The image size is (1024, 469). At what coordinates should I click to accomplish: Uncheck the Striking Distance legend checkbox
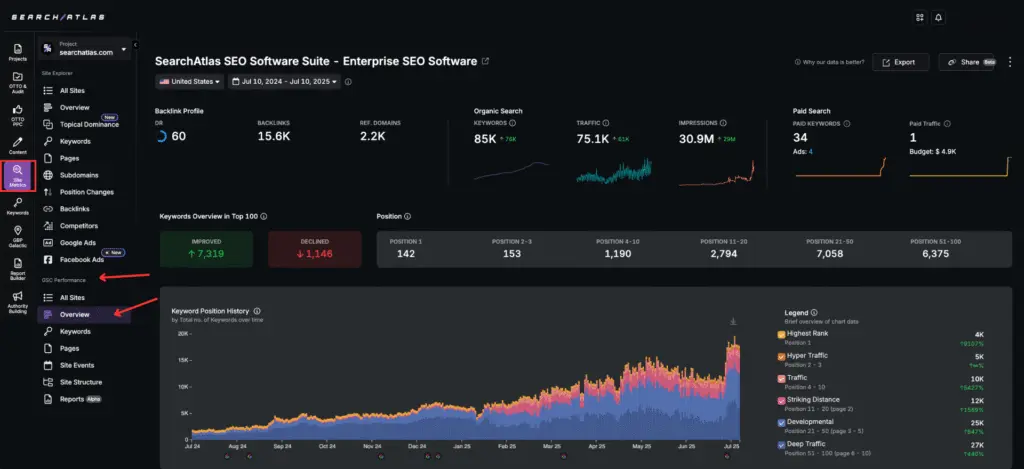tap(781, 400)
